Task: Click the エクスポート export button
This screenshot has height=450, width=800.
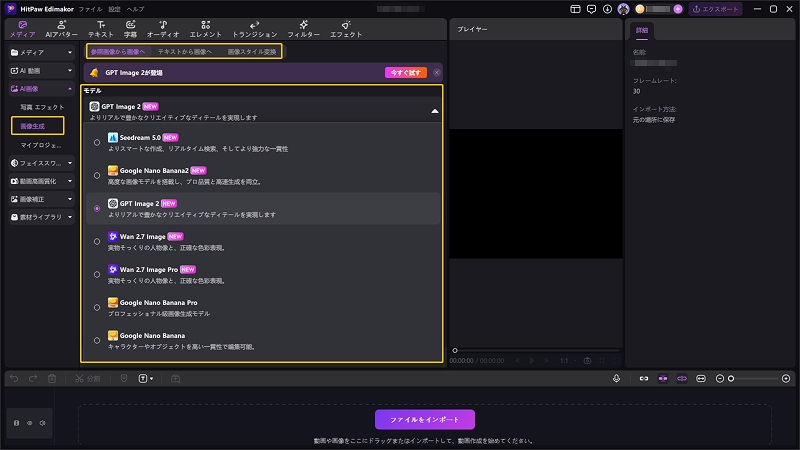Action: pos(715,9)
